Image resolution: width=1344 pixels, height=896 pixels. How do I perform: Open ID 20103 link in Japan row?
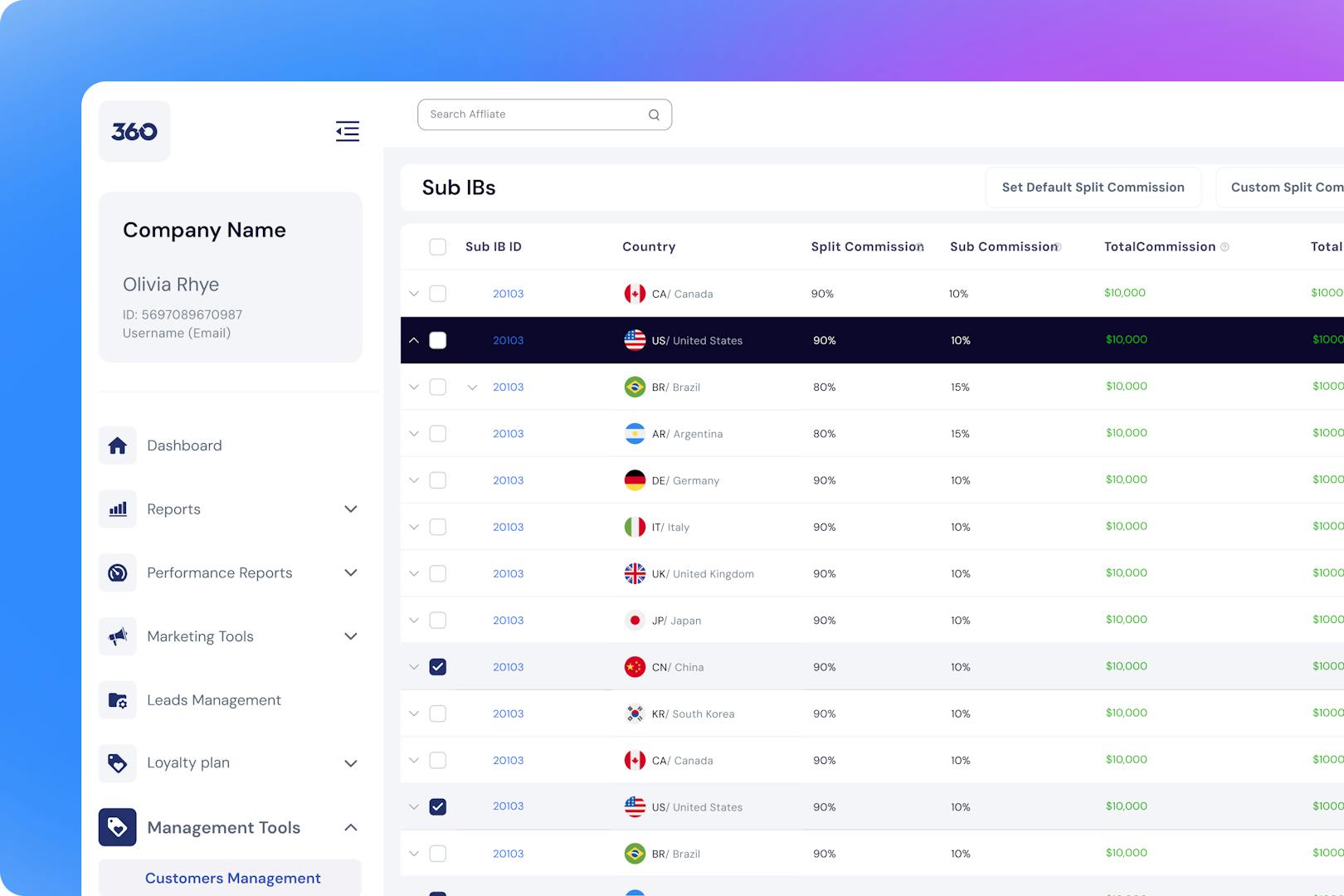coord(508,621)
